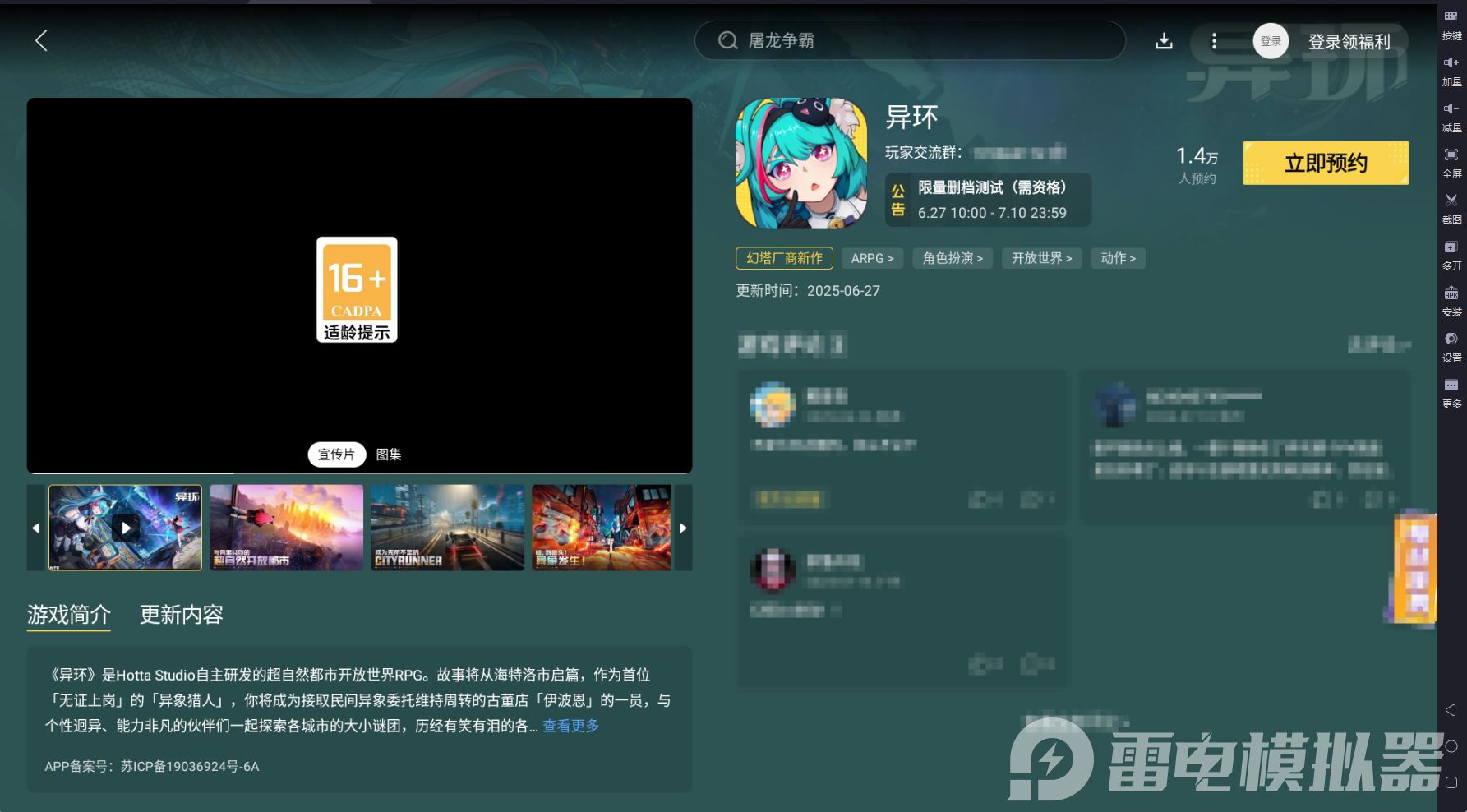Viewport: 1467px width, 812px height.
Task: Click the 屠龙争霸 search field
Action: (x=912, y=40)
